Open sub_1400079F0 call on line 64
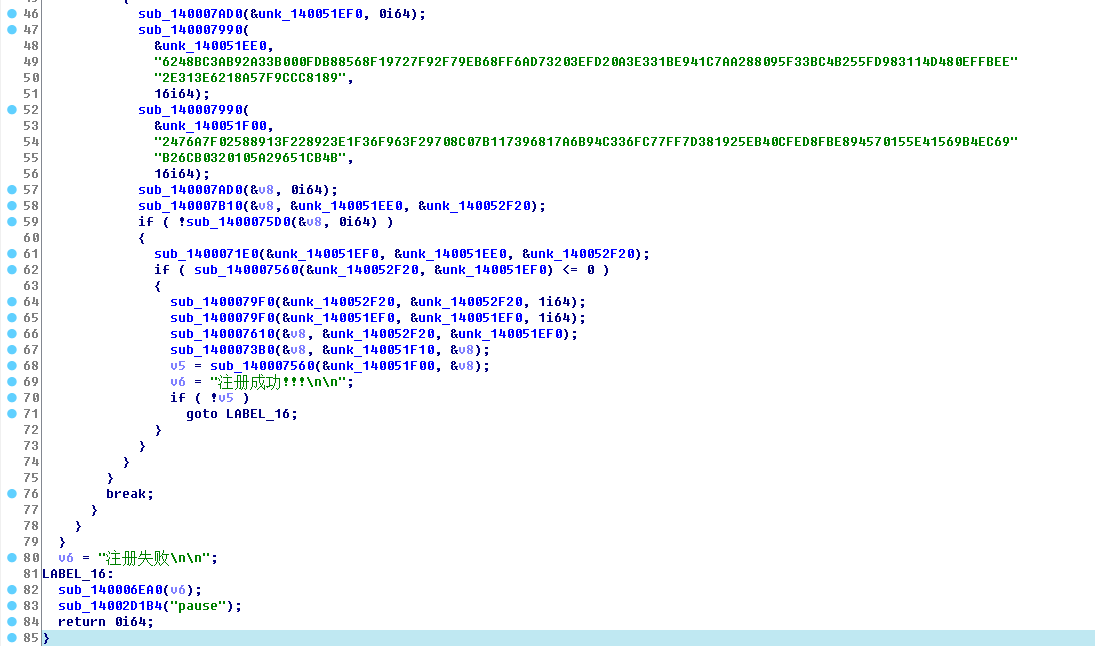The height and width of the screenshot is (646, 1095). click(222, 302)
